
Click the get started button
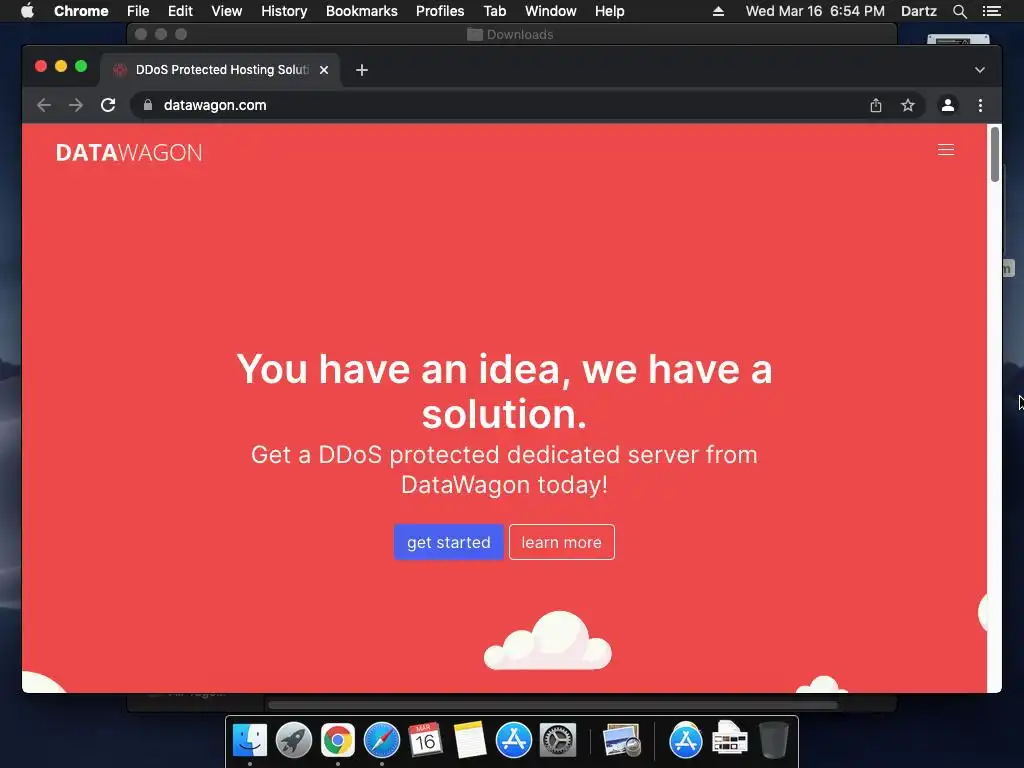449,542
